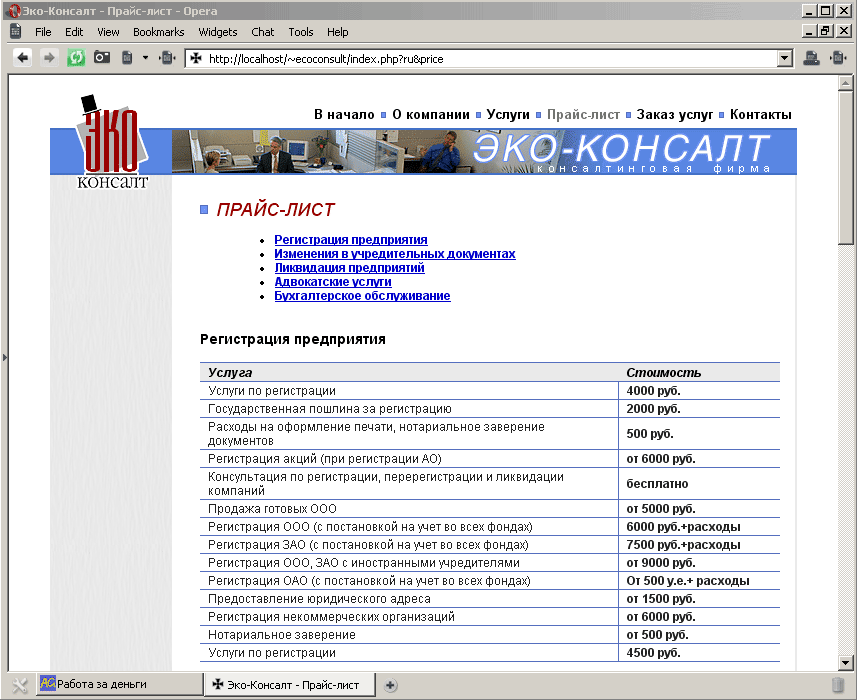Click the URL address field
857x700 pixels.
pyautogui.click(x=490, y=58)
